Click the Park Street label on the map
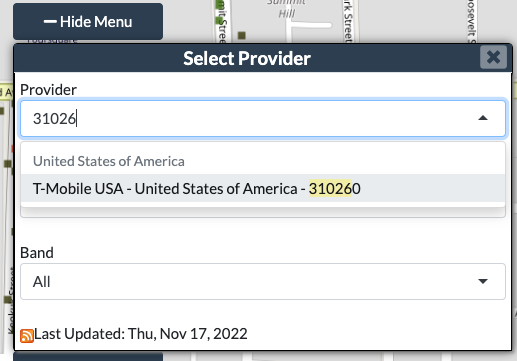This screenshot has width=517, height=361. tap(348, 21)
